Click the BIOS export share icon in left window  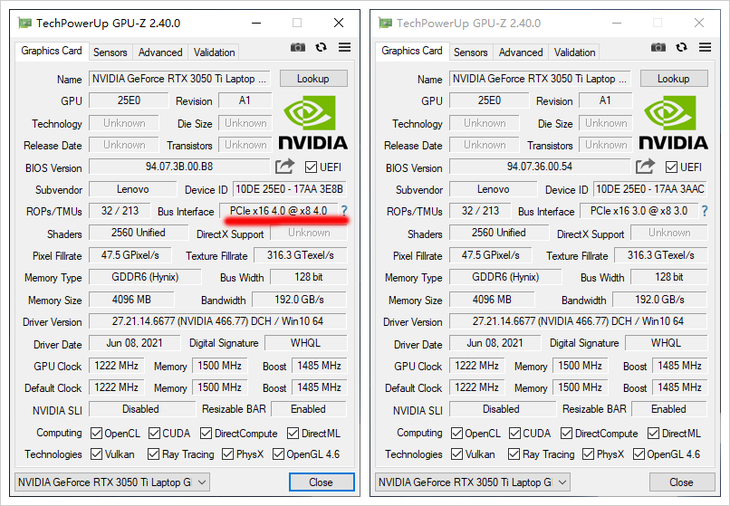285,167
